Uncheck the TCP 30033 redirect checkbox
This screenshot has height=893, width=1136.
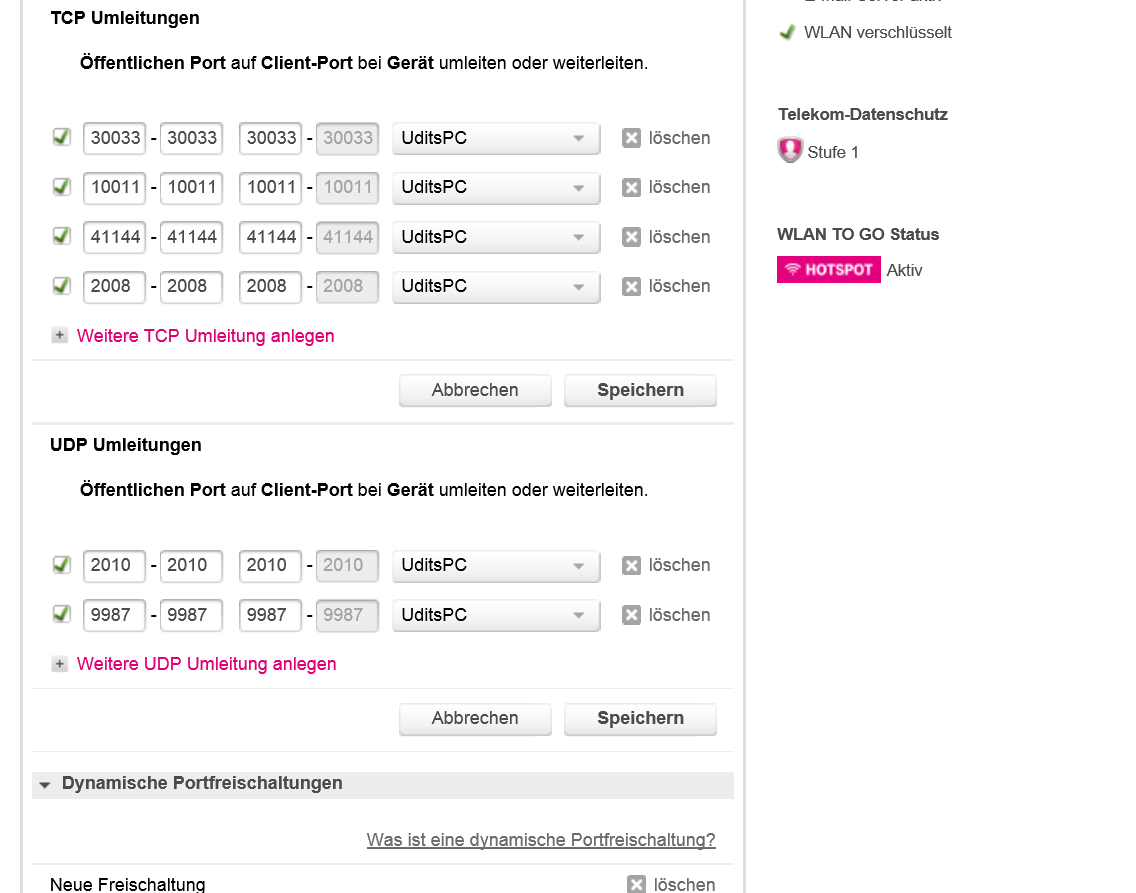tap(62, 137)
